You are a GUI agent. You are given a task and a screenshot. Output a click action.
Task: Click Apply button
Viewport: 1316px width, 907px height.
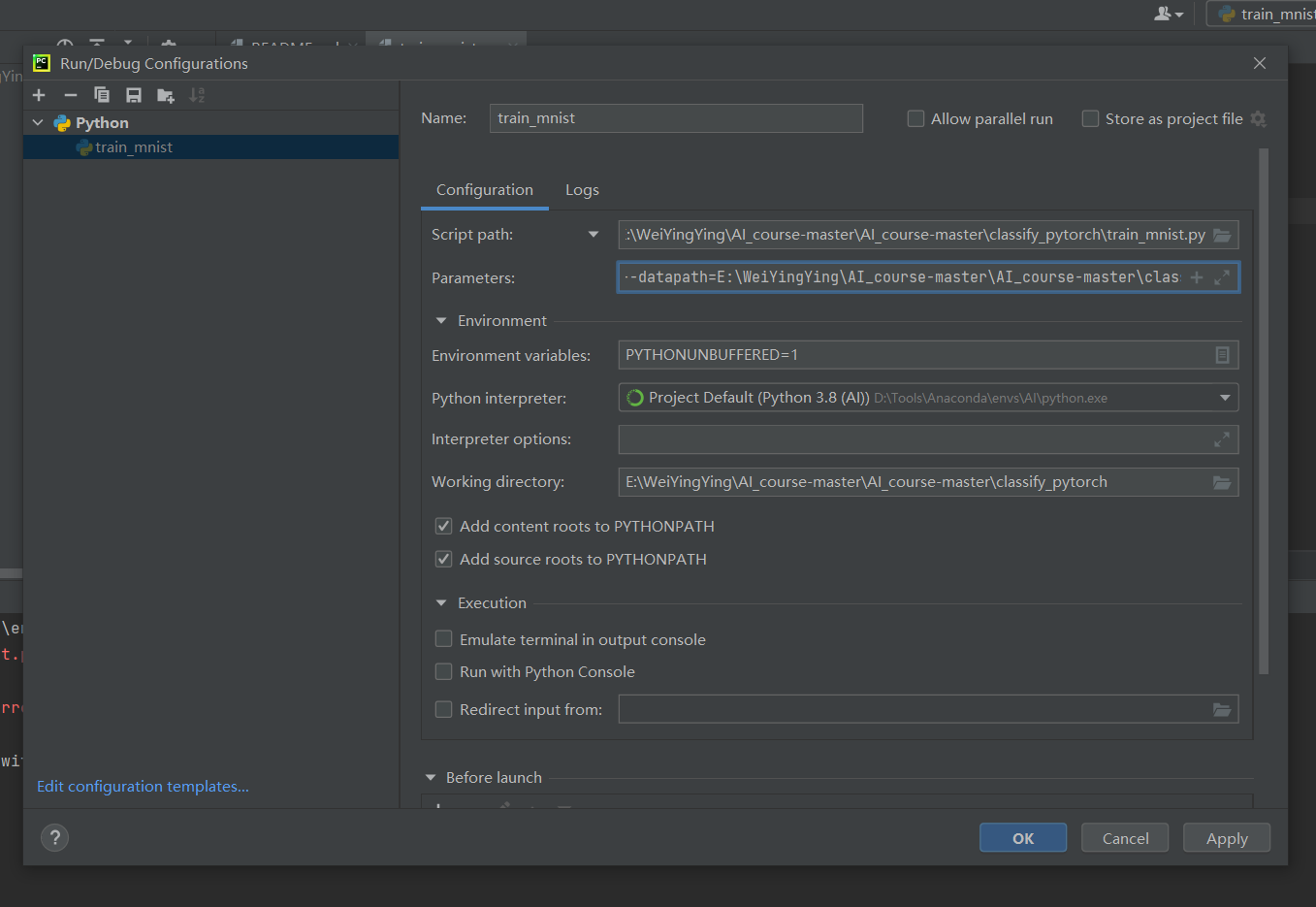tap(1227, 838)
